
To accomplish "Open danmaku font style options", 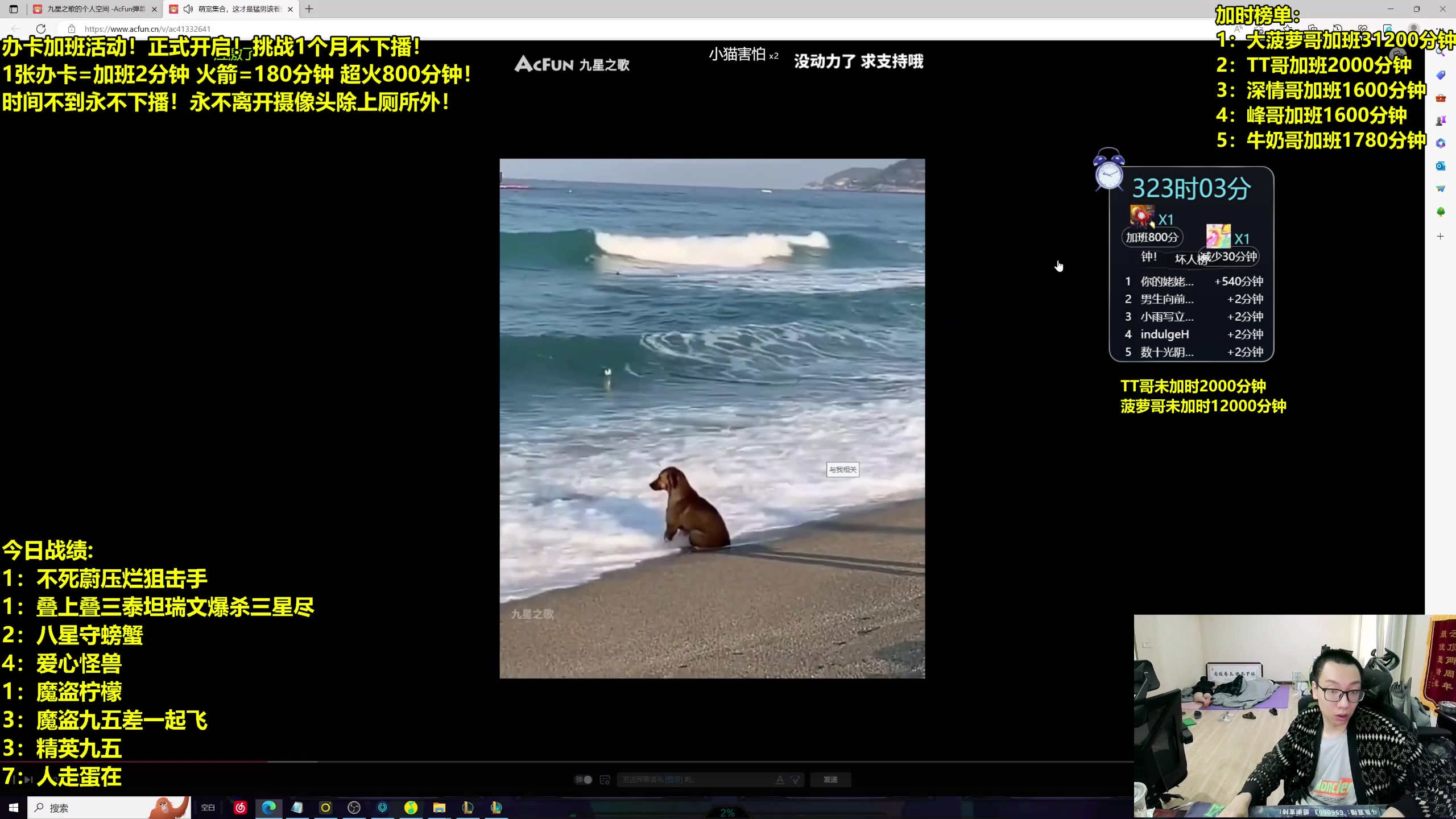I will pyautogui.click(x=780, y=780).
